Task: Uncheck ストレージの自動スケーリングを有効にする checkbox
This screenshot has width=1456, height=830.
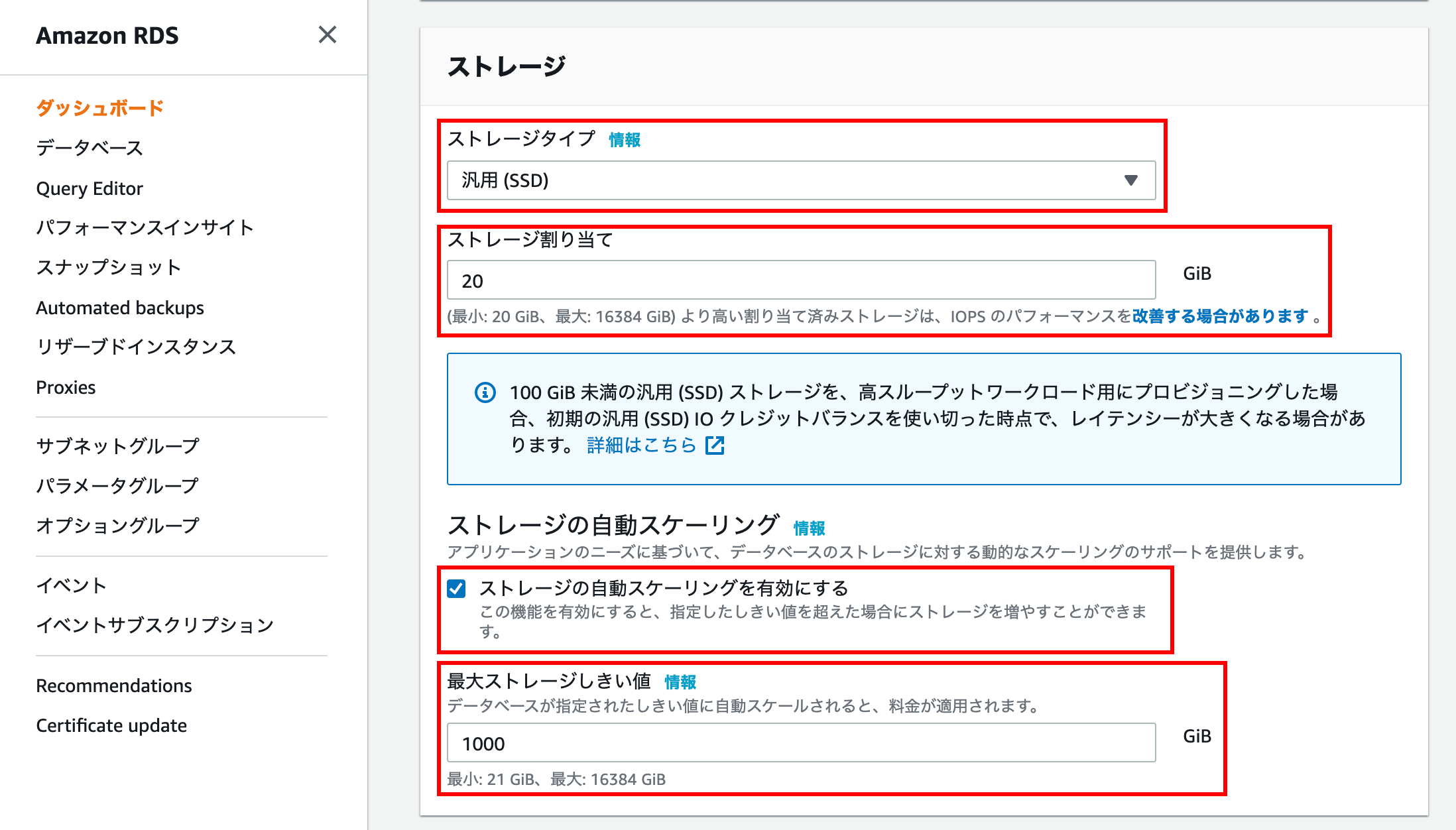Action: (456, 589)
